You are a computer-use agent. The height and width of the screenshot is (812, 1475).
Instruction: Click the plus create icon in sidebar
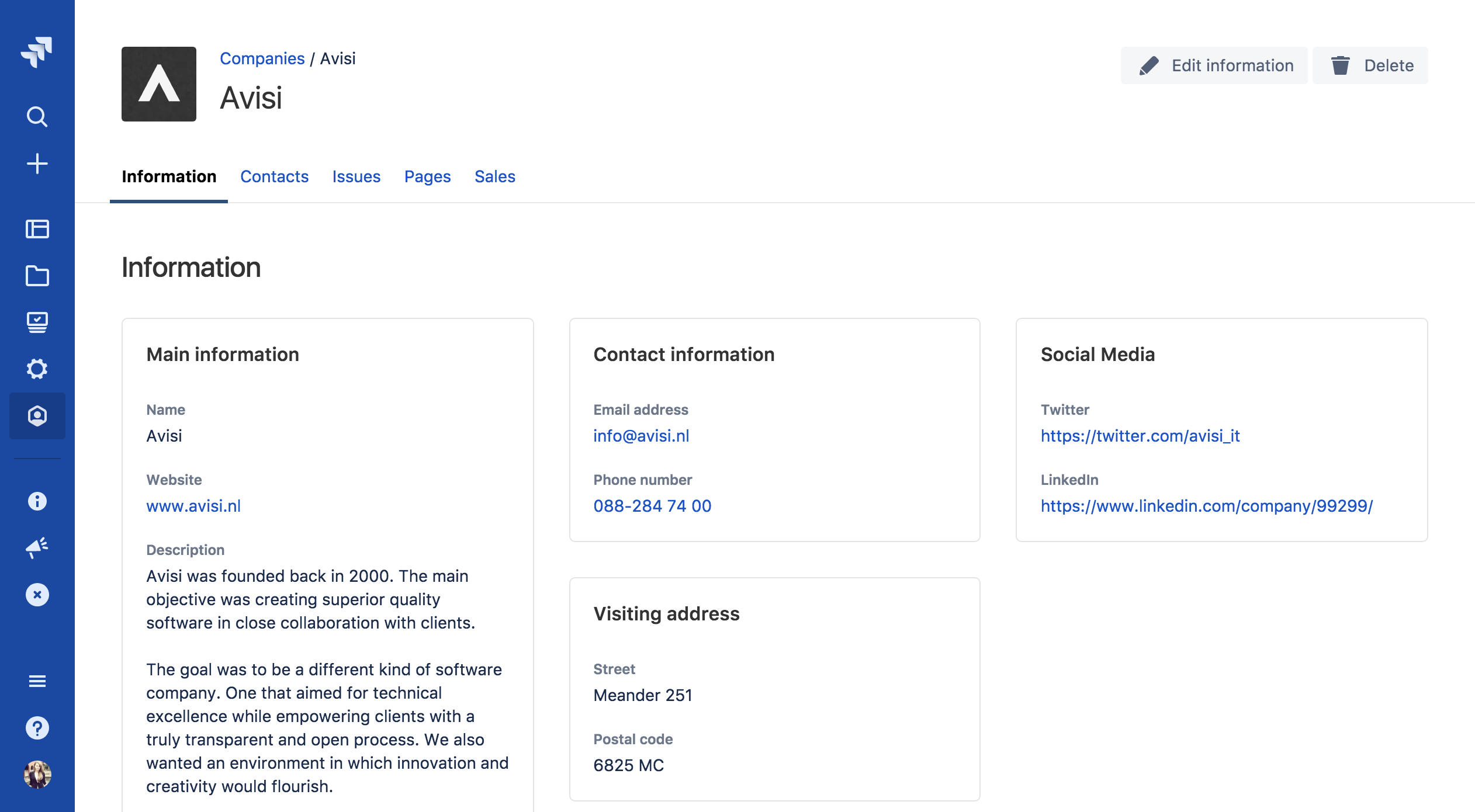[37, 164]
